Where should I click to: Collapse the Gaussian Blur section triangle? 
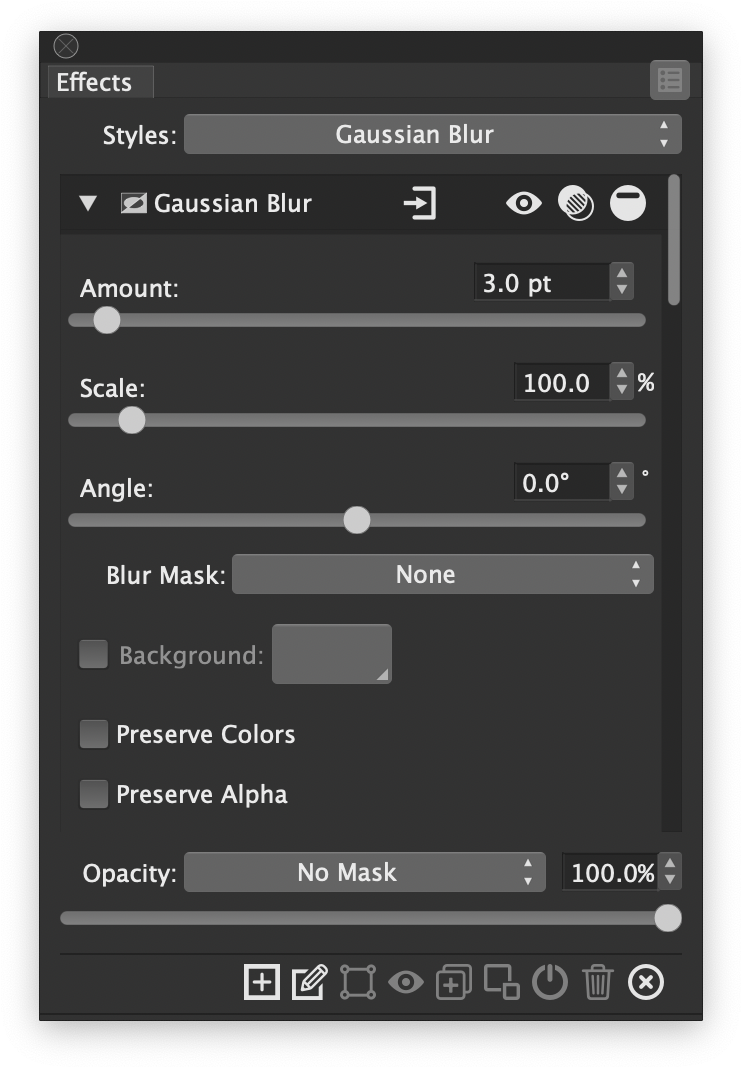click(x=89, y=204)
